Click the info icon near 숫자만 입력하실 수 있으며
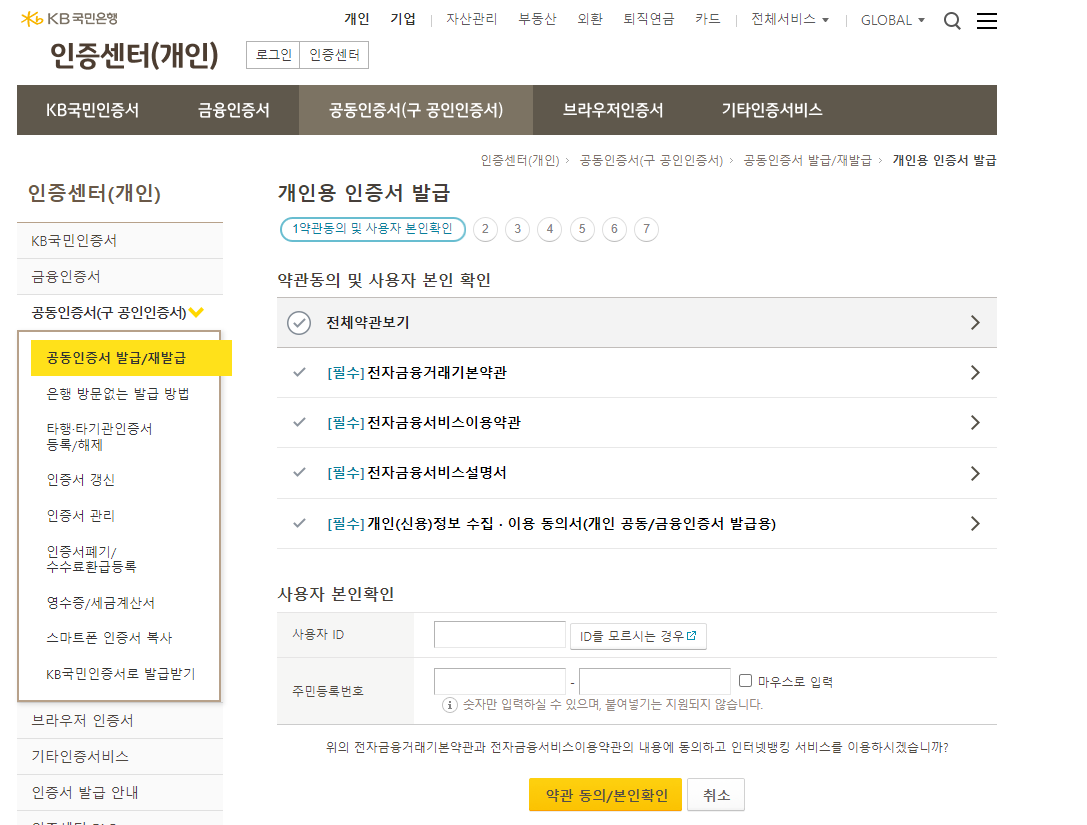Viewport: 1087px width, 825px height. (x=450, y=705)
